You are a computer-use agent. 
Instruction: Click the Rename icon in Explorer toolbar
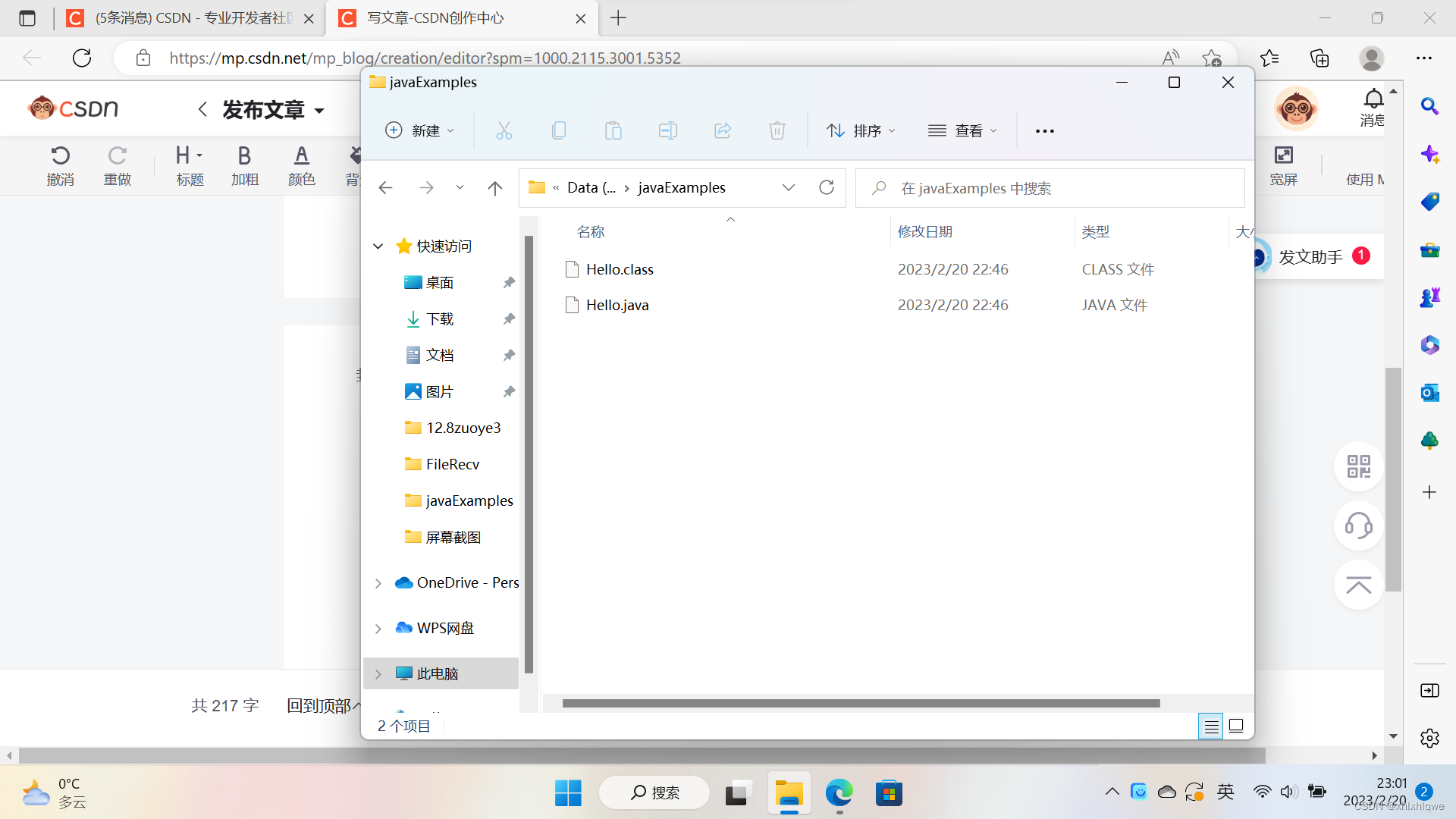(x=668, y=130)
